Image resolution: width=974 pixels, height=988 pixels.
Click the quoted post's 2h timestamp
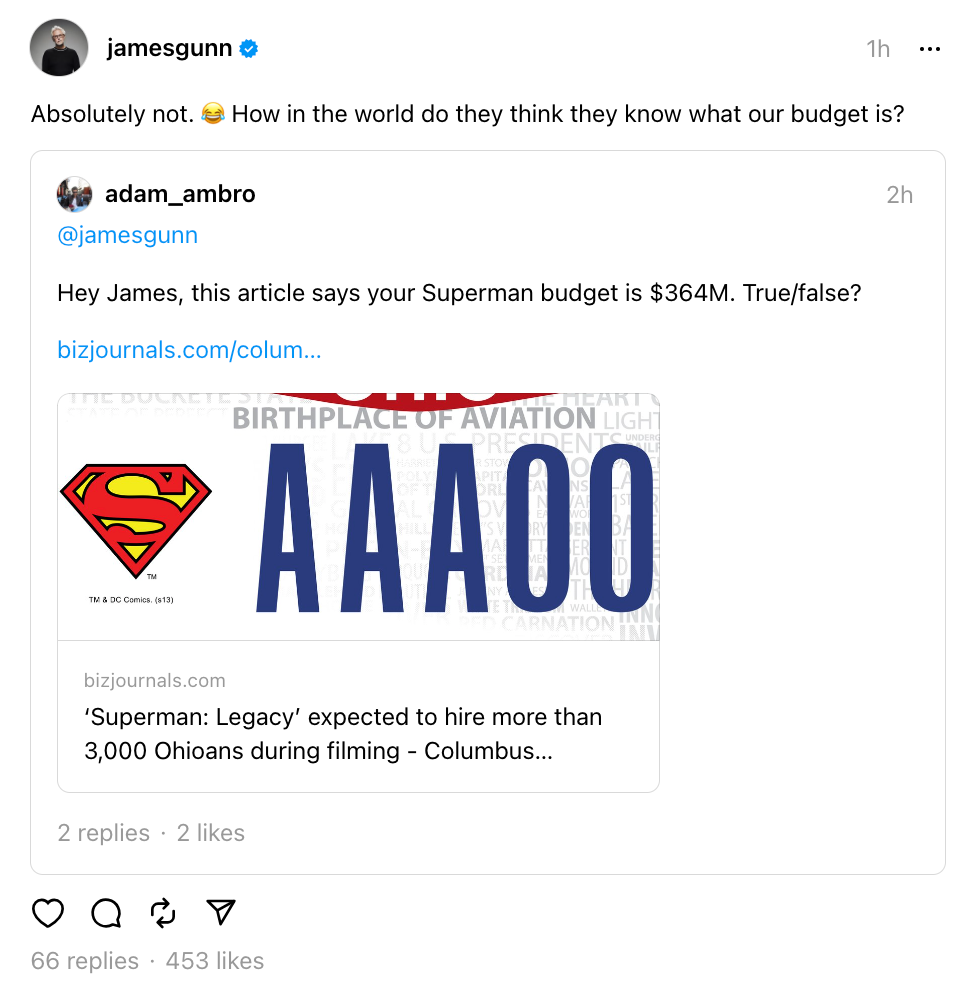[899, 195]
